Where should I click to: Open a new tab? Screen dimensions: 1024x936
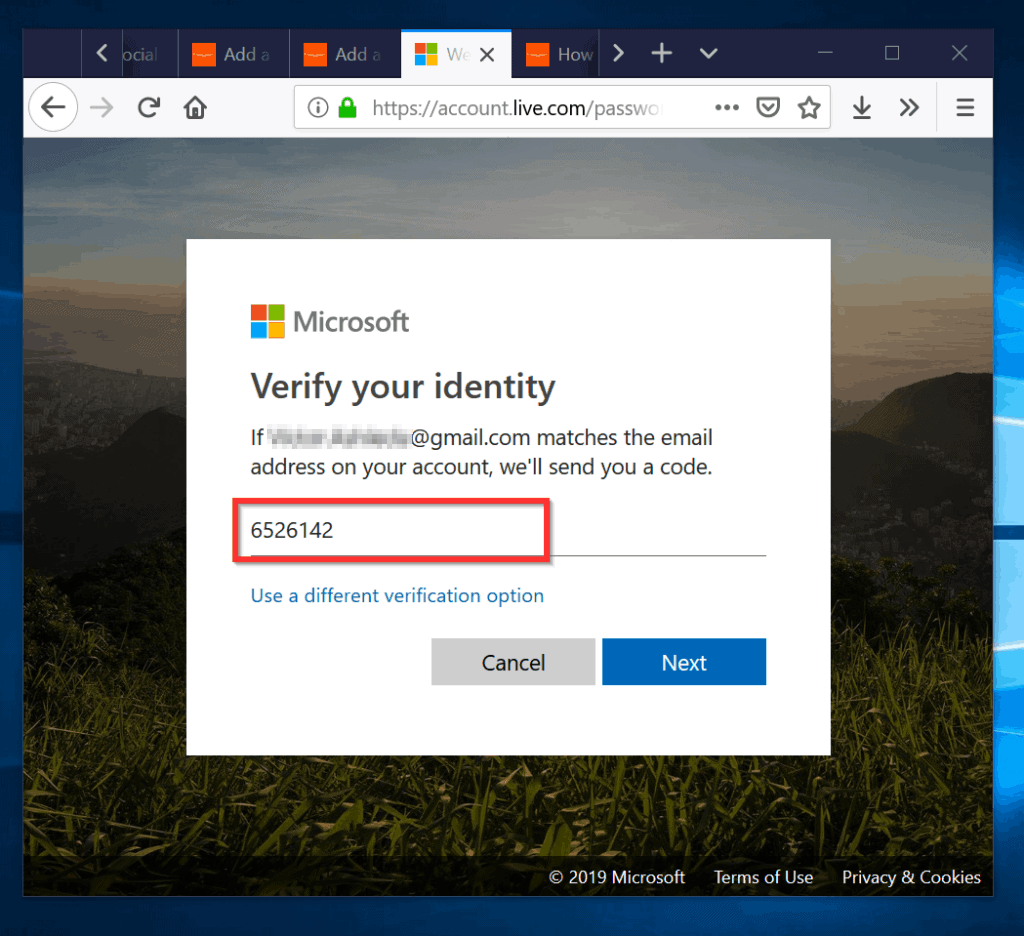[662, 53]
